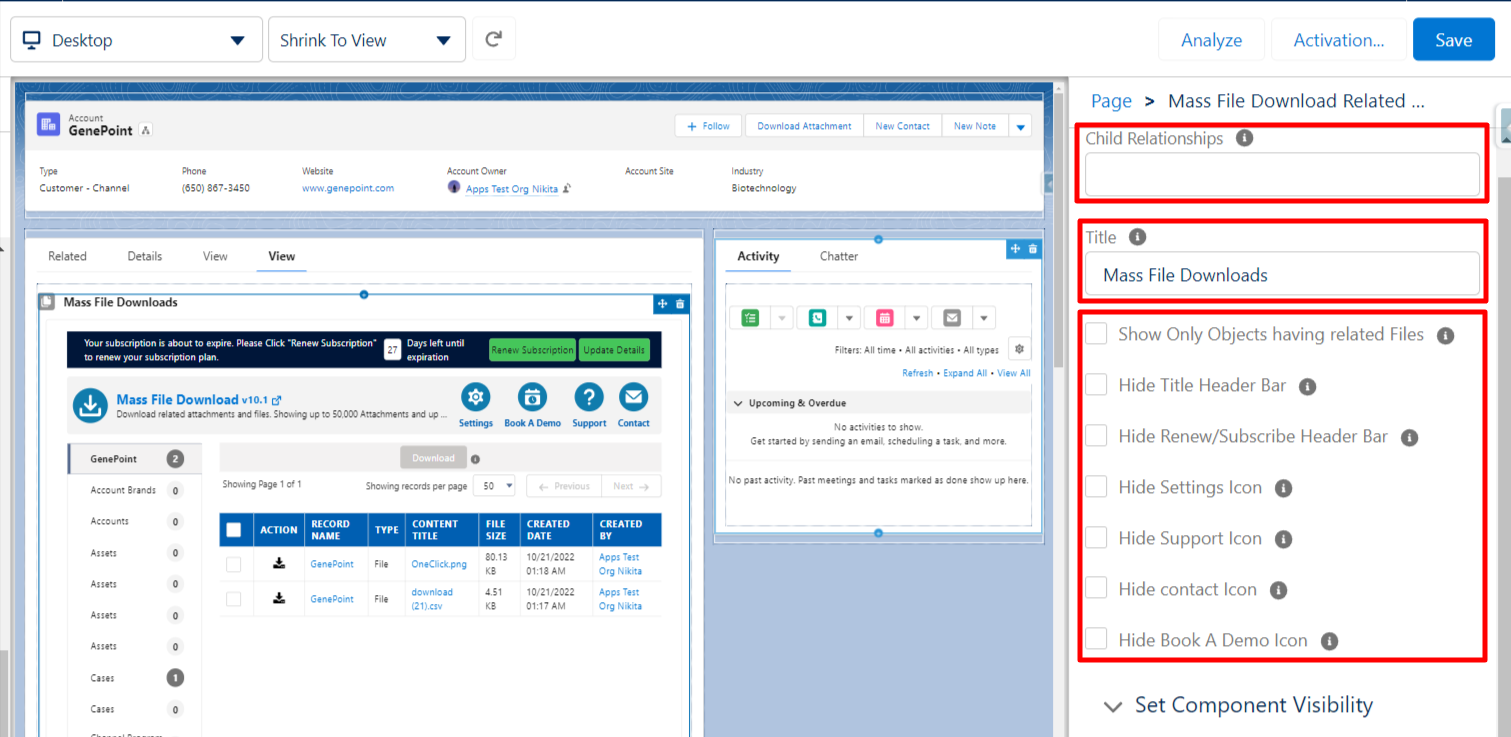Click the Support question mark icon

[x=589, y=397]
